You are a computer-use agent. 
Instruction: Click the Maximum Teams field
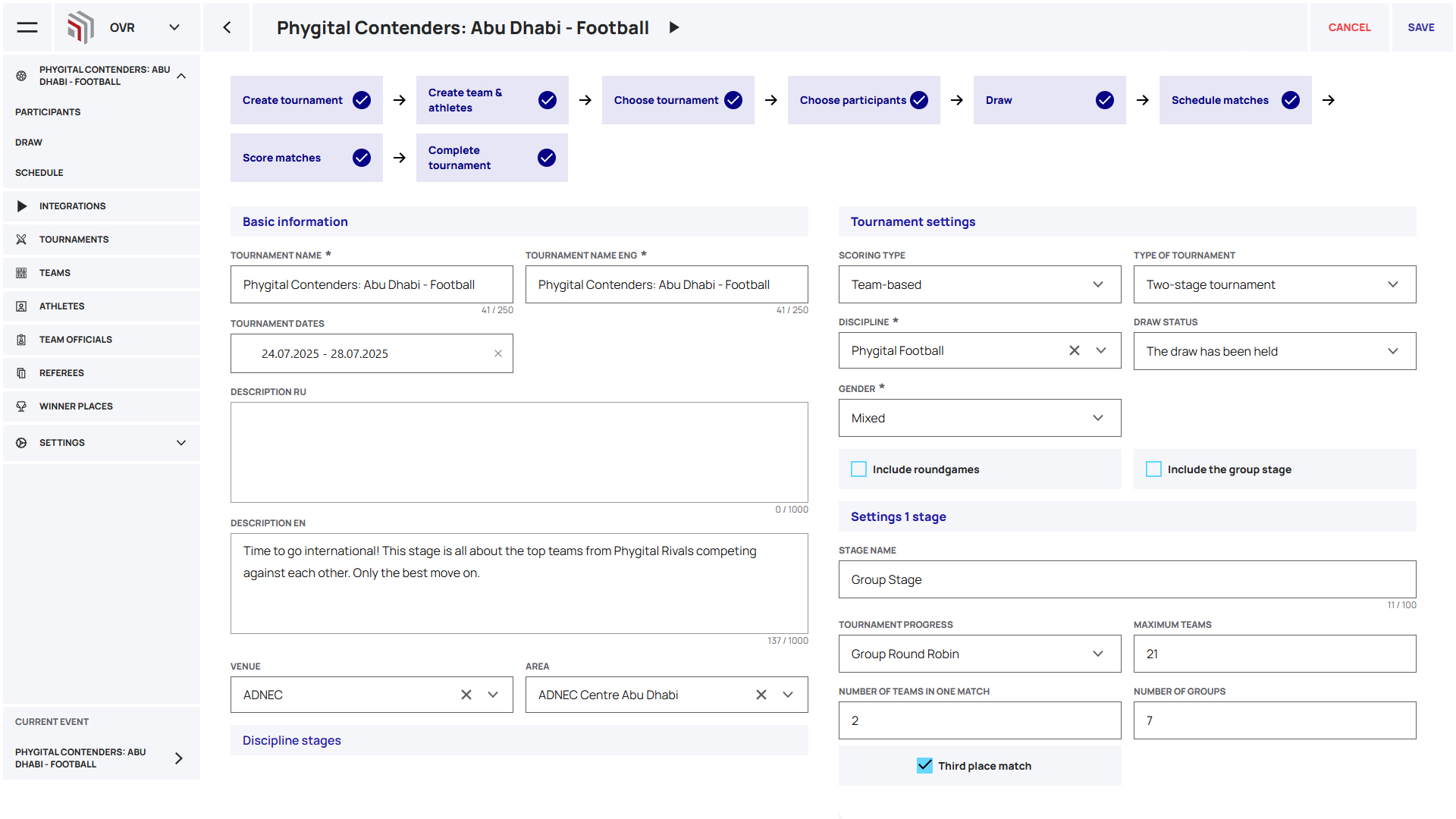[1275, 654]
